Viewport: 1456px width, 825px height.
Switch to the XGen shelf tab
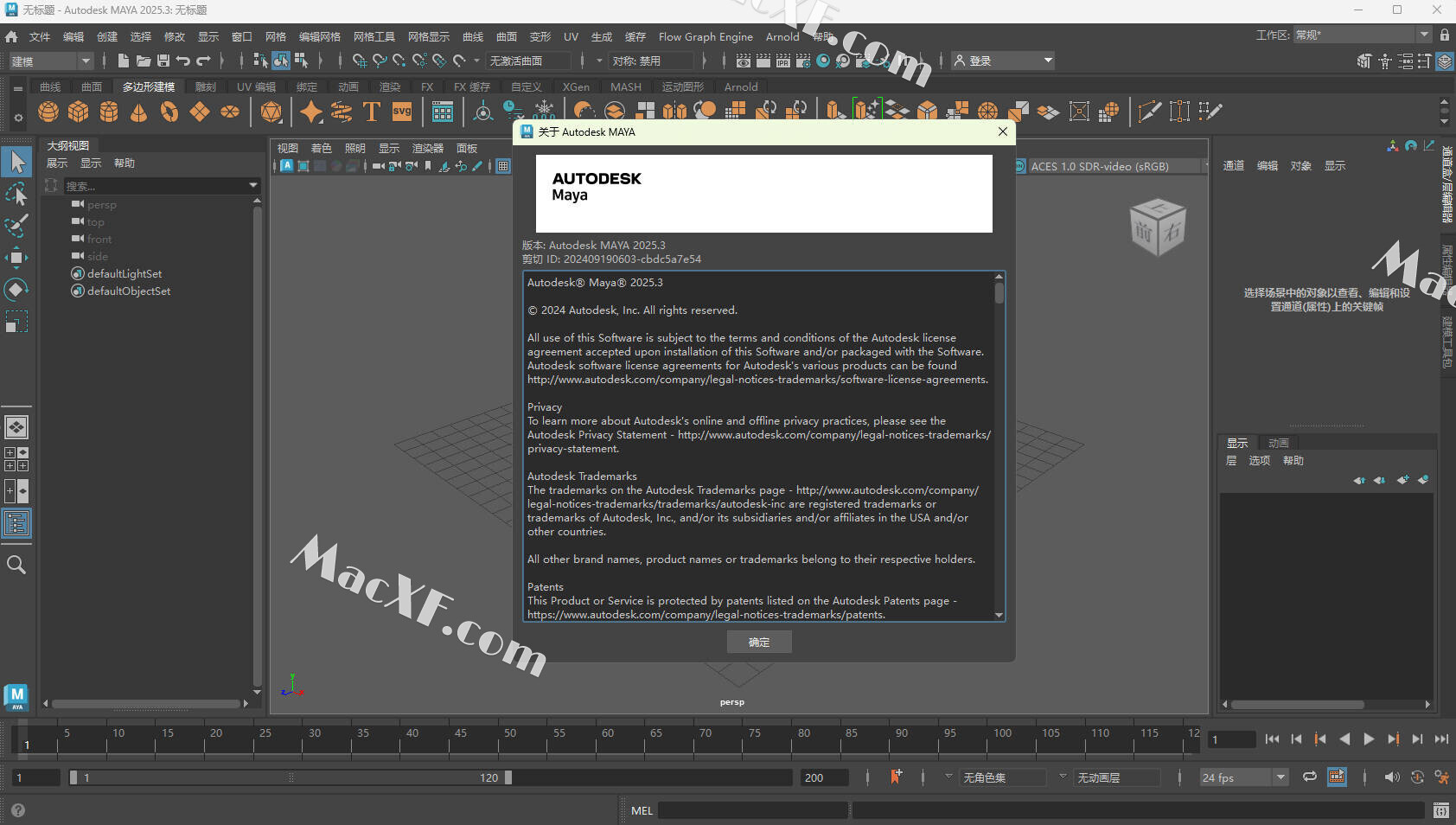576,86
